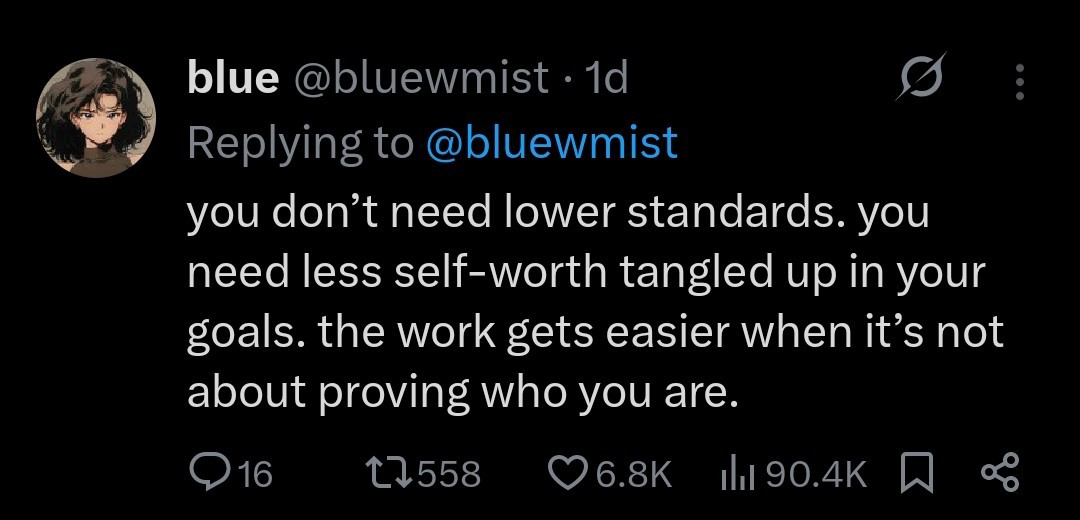
Task: Click the like count "6.8K"
Action: tap(633, 472)
